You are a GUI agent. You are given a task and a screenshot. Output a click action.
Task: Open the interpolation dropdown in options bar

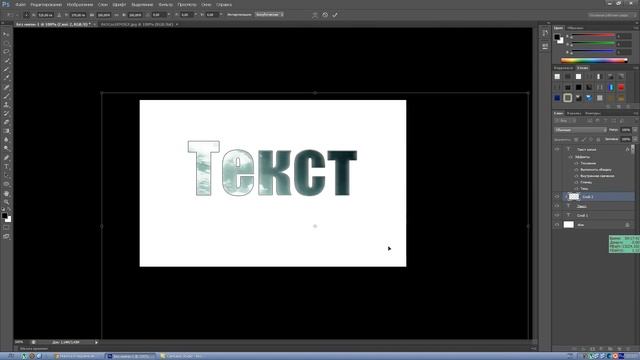[x=269, y=15]
